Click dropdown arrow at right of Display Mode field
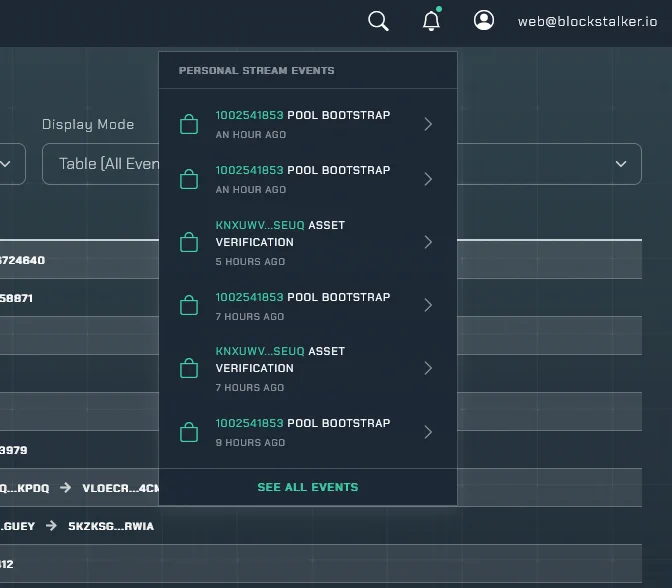672x588 pixels. click(621, 164)
